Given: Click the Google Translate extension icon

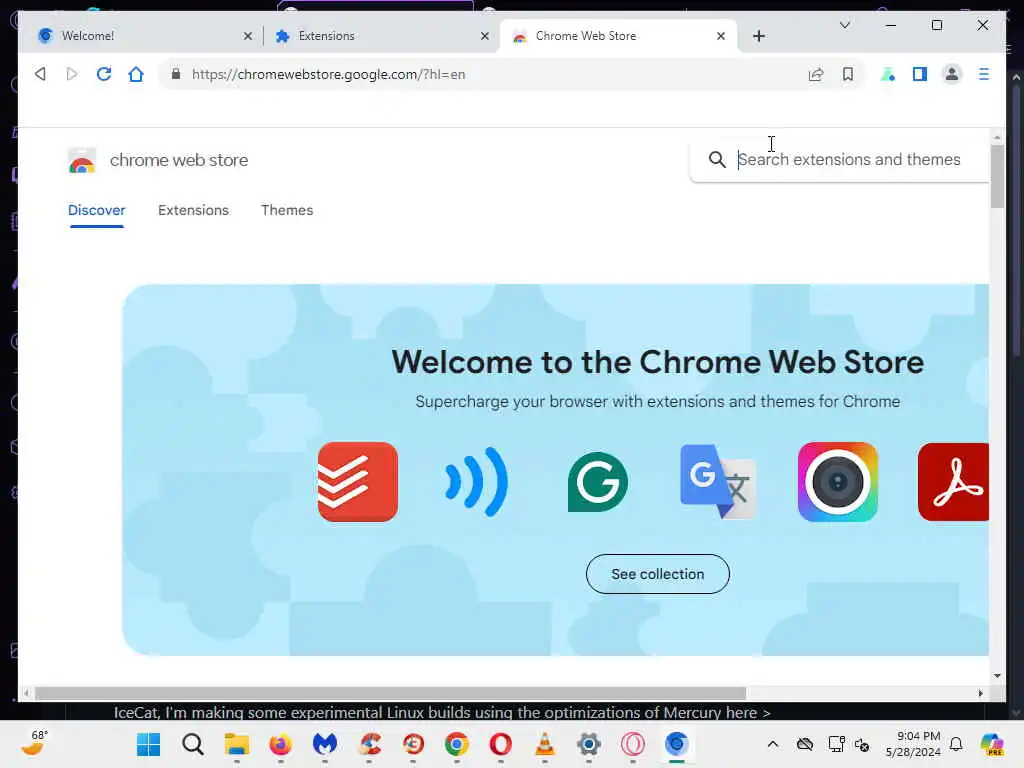Looking at the screenshot, I should pos(718,482).
